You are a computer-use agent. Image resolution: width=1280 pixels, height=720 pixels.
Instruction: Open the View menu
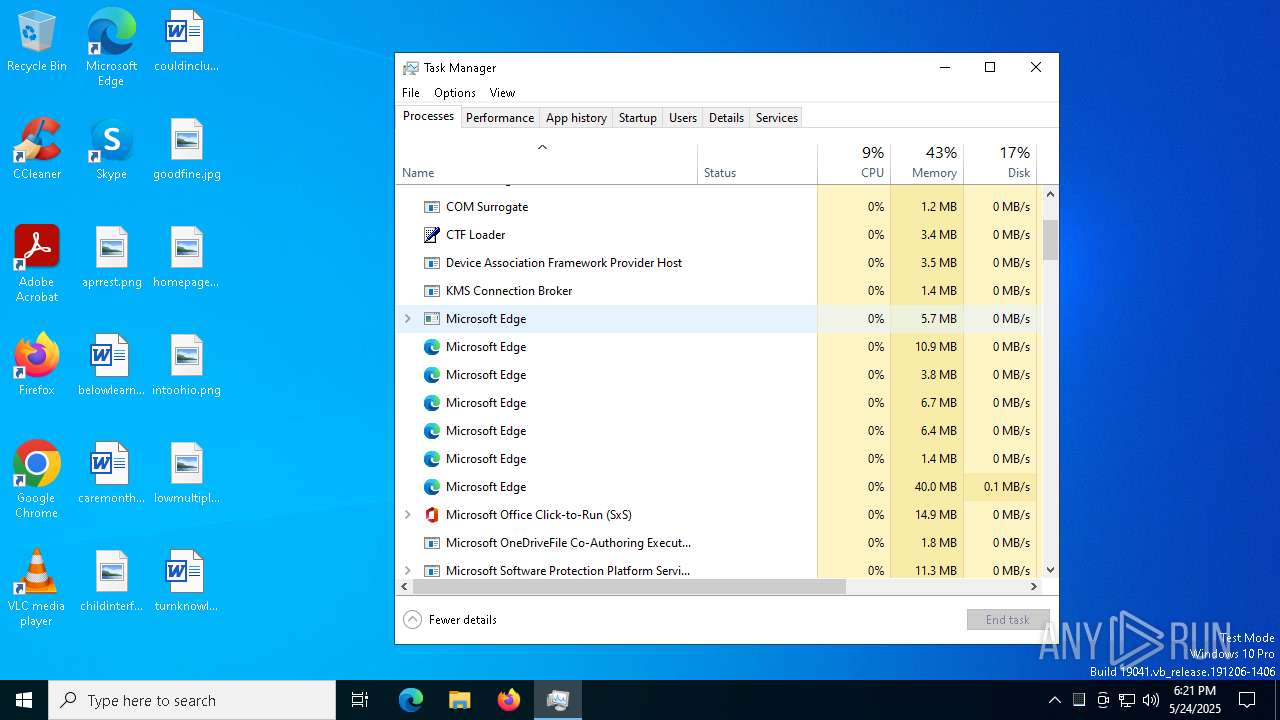click(502, 93)
